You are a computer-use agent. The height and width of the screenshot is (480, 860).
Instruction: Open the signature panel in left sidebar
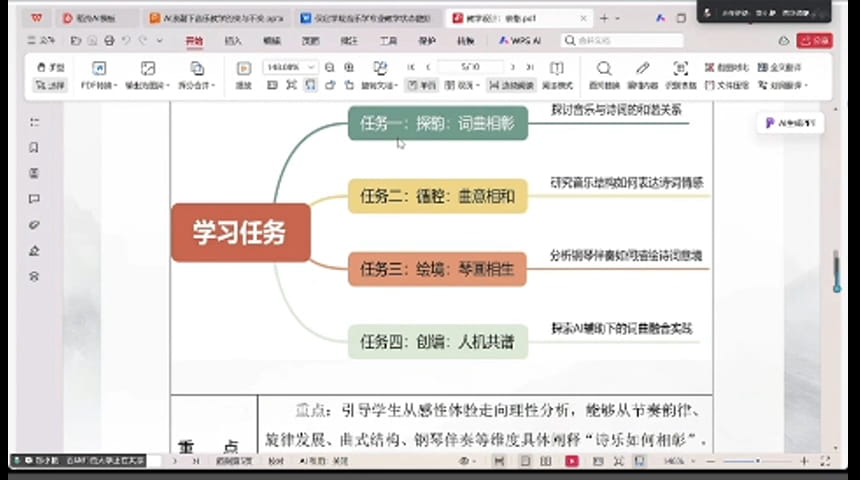tap(34, 251)
